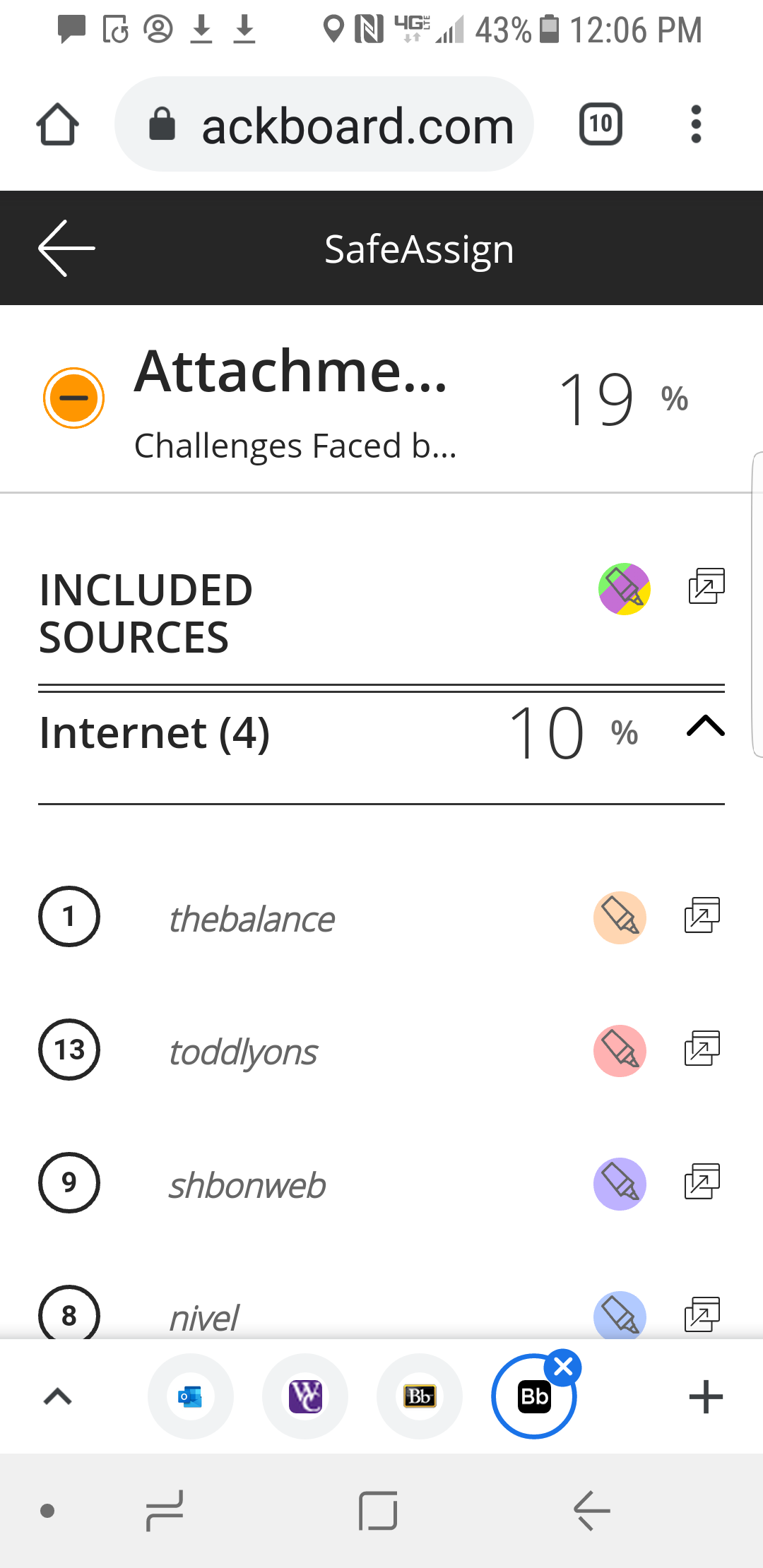Screen dimensions: 763x1568
Task: Switch to the gold Bb Blackboard tab
Action: coord(420,1396)
